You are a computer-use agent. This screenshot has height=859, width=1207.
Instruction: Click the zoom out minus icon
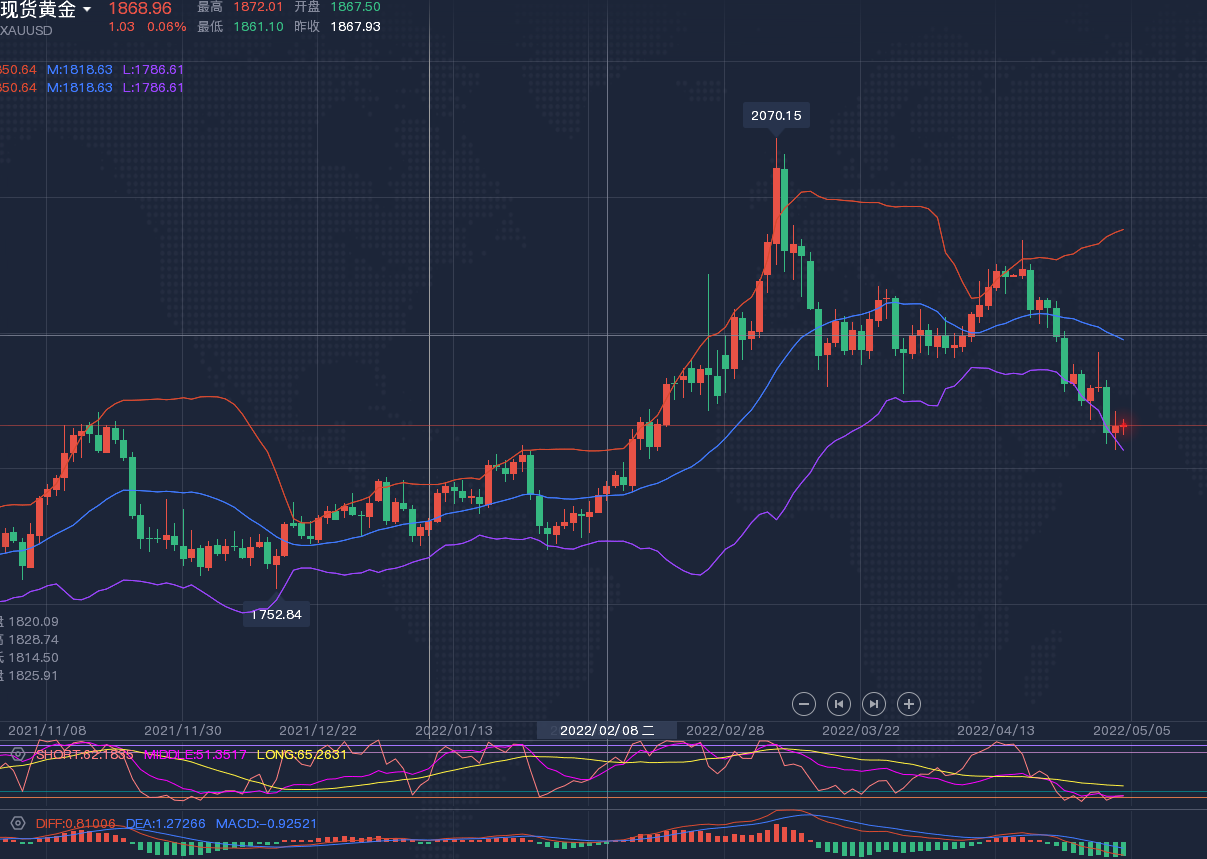(804, 704)
